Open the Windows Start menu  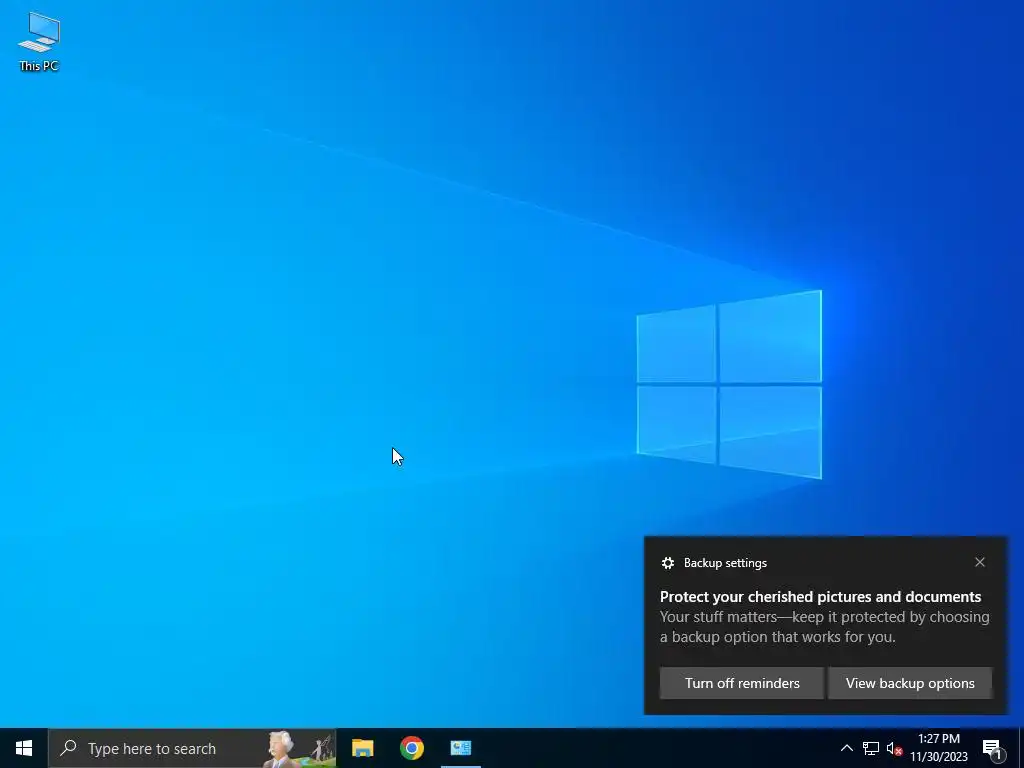click(x=24, y=748)
